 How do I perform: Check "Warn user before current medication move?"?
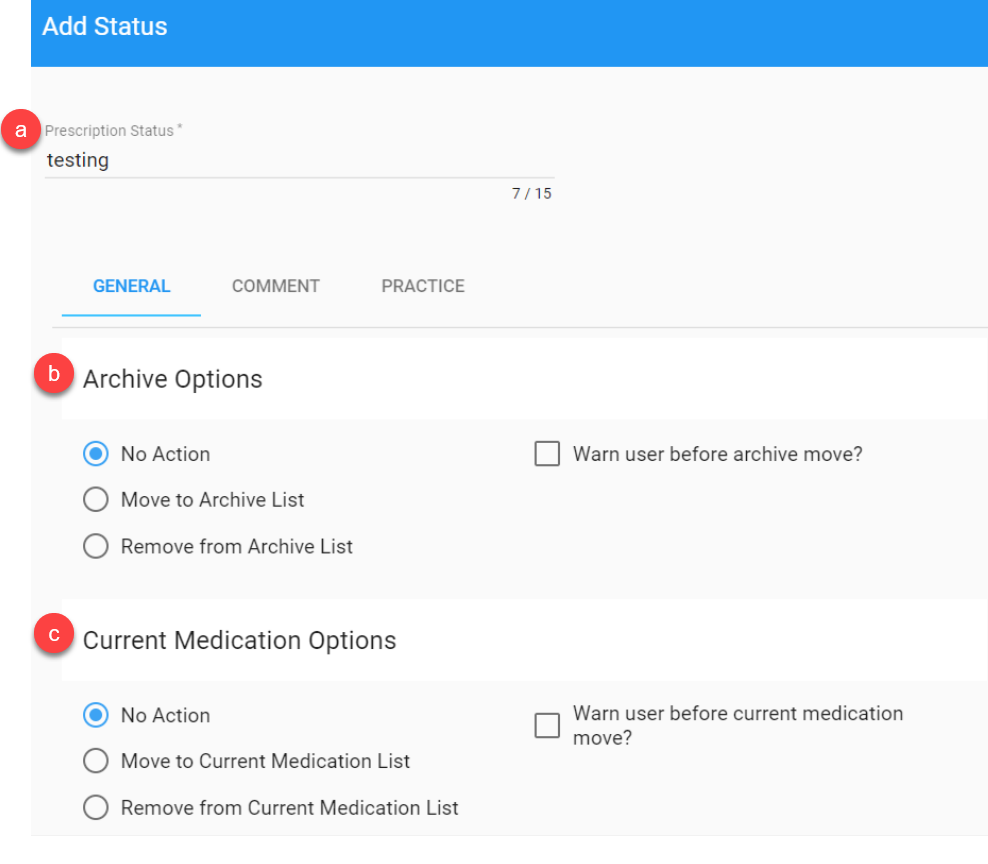click(547, 725)
